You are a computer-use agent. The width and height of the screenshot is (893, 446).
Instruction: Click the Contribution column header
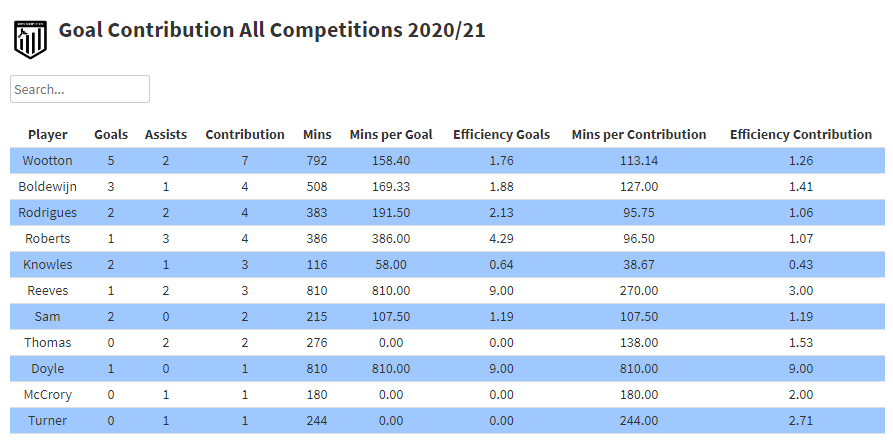(245, 134)
